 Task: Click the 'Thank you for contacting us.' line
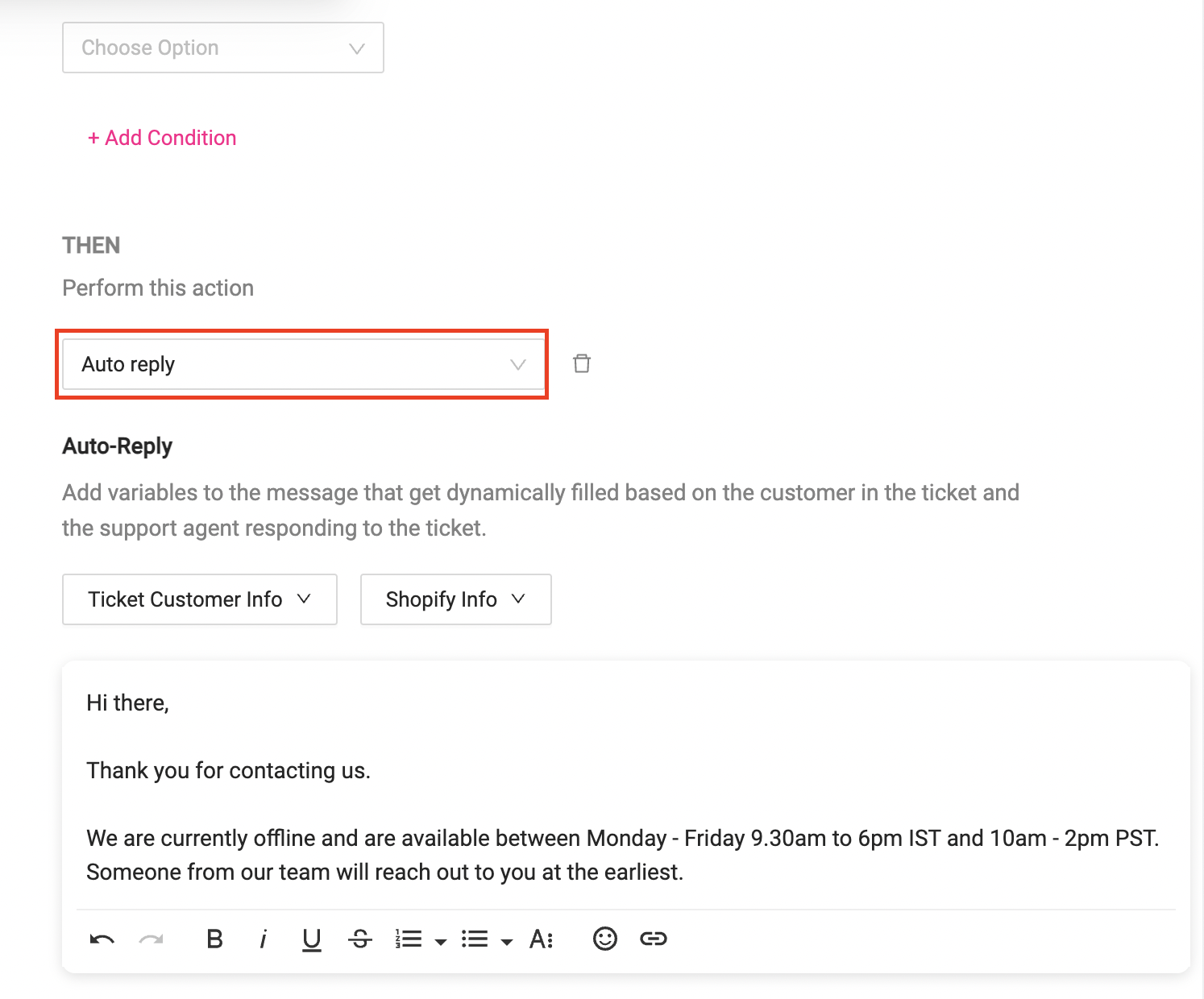(x=228, y=771)
